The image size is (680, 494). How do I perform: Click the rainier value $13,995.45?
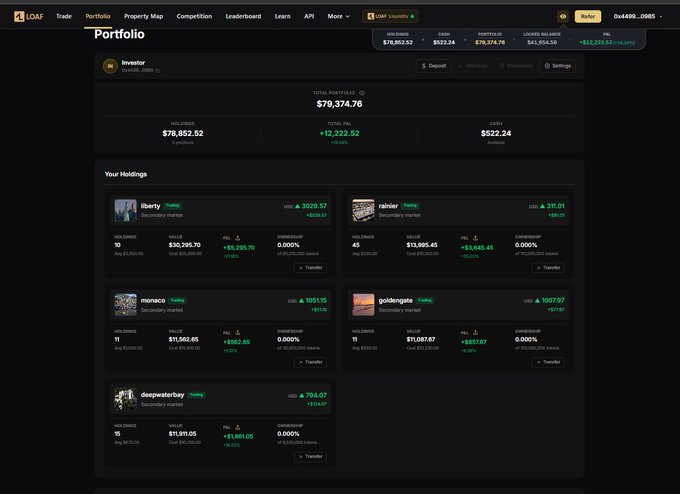tap(422, 245)
